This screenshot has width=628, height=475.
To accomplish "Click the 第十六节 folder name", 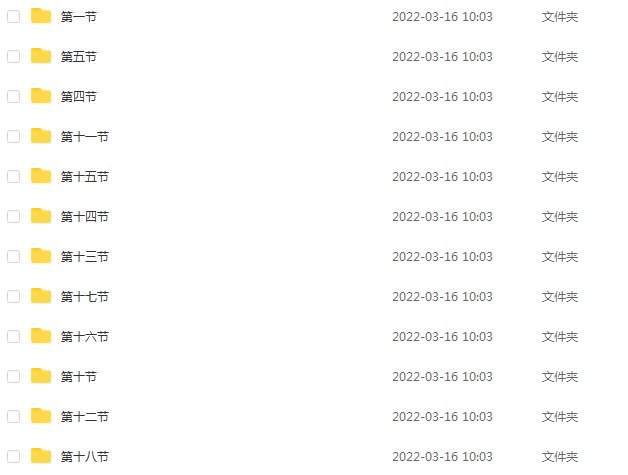I will point(85,337).
